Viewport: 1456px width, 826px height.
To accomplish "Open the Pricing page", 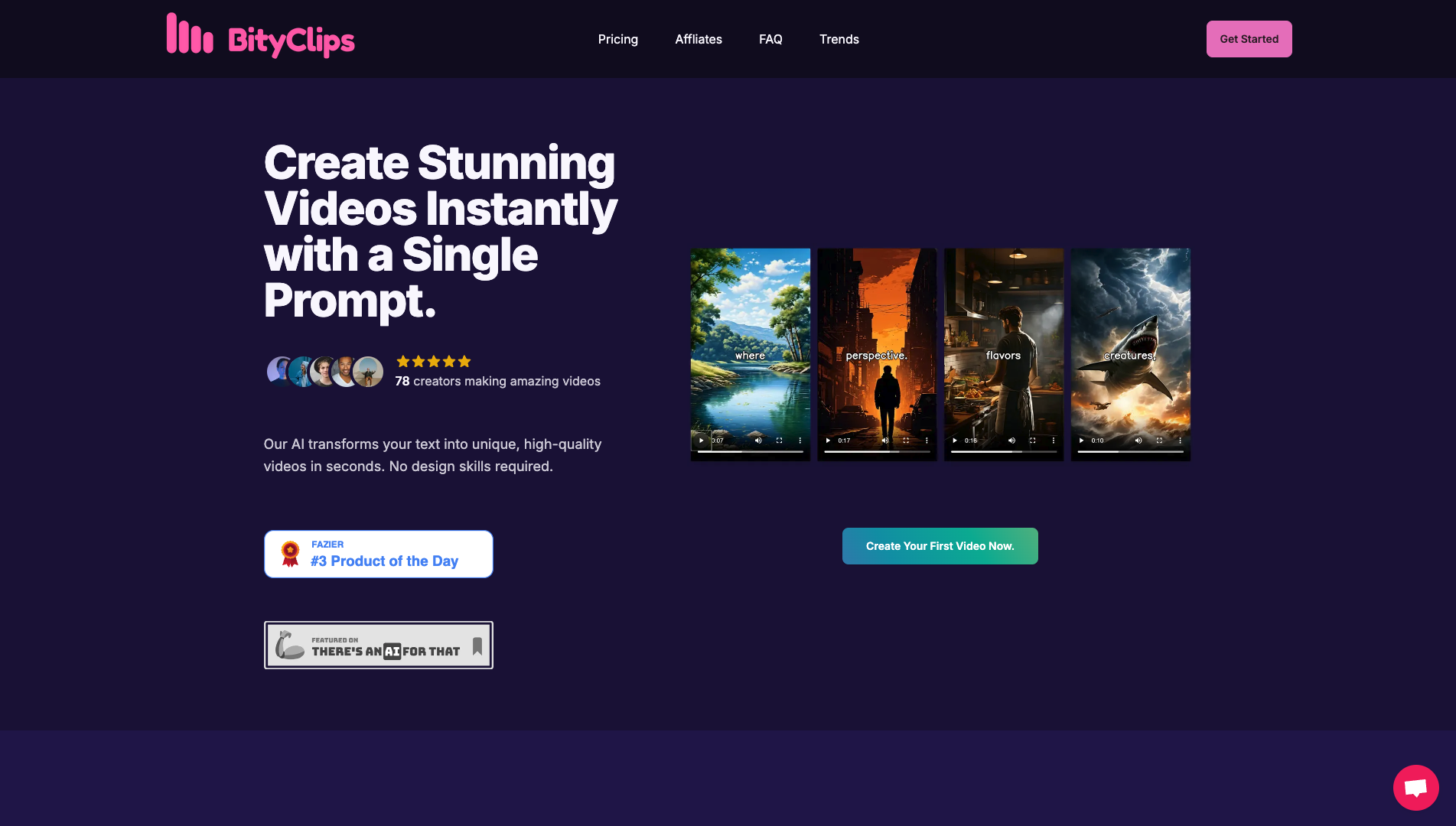I will coord(617,39).
